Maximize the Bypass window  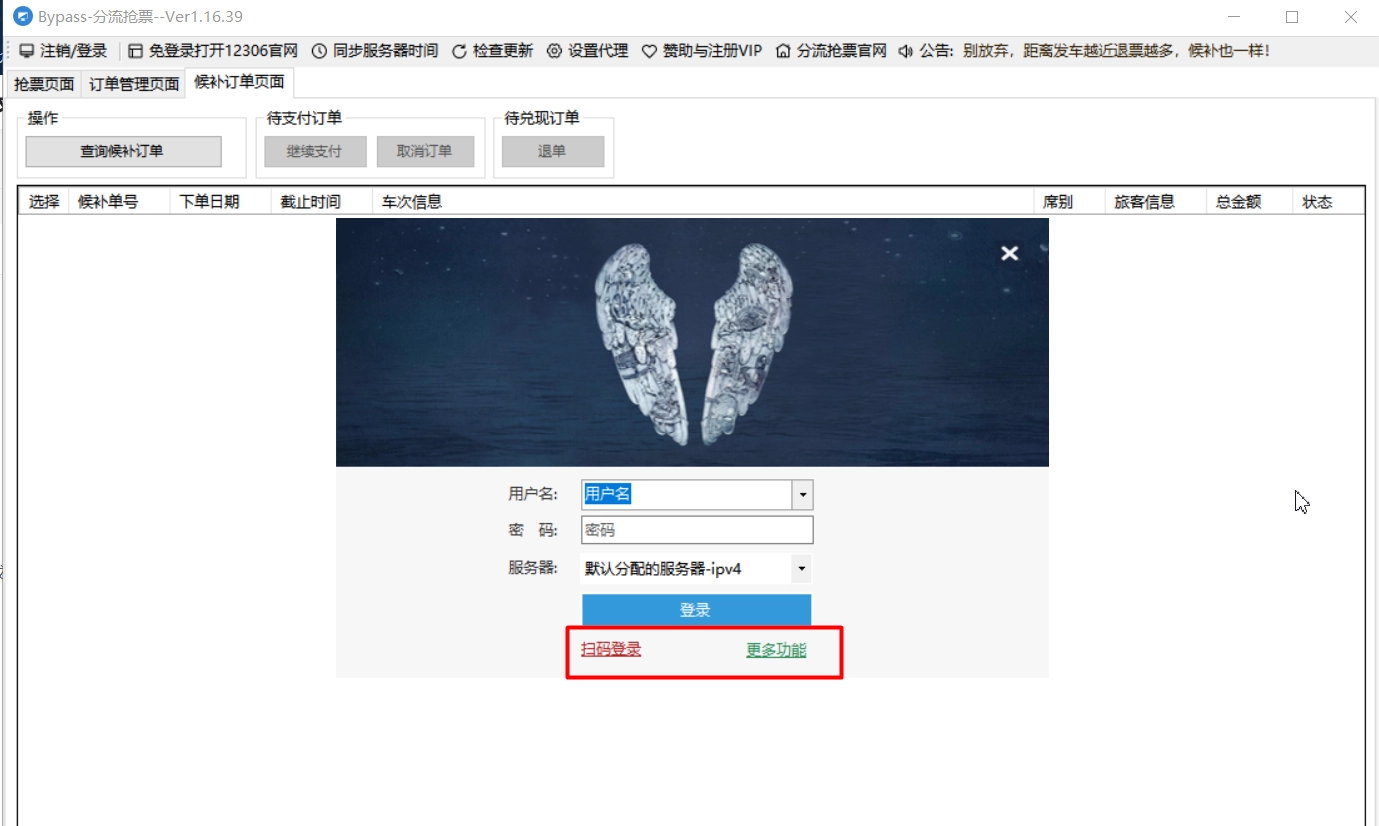click(x=1292, y=17)
